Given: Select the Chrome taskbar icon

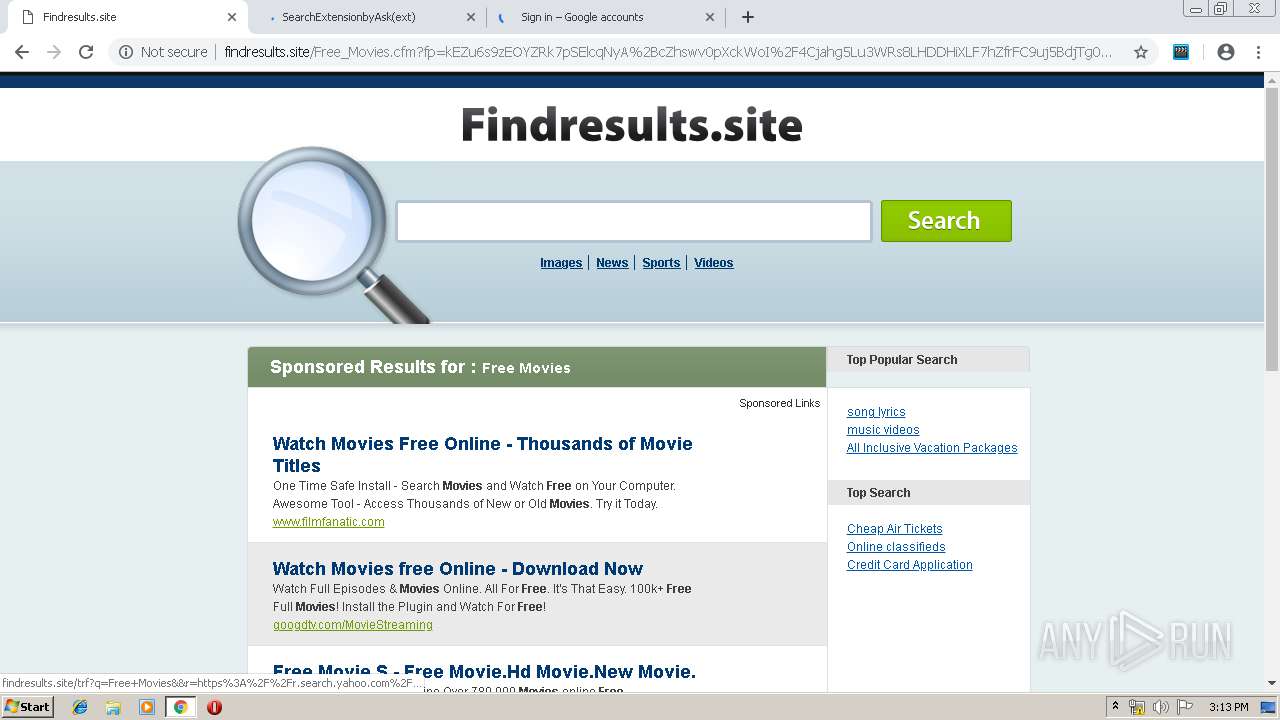Looking at the screenshot, I should coord(180,707).
